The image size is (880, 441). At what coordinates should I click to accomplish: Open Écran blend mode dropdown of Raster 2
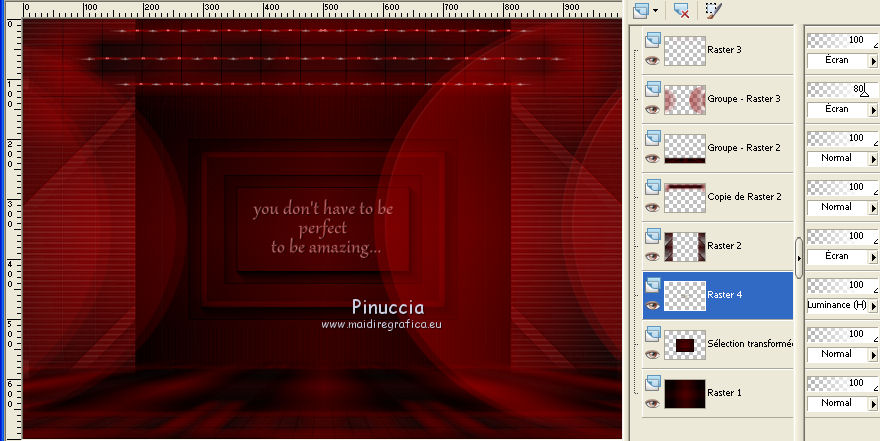[842, 256]
